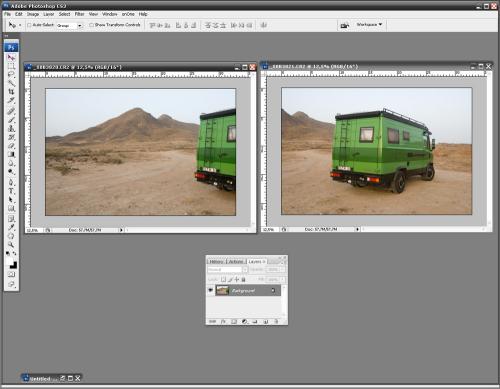Open the File menu
This screenshot has width=500, height=389.
[x=7, y=14]
